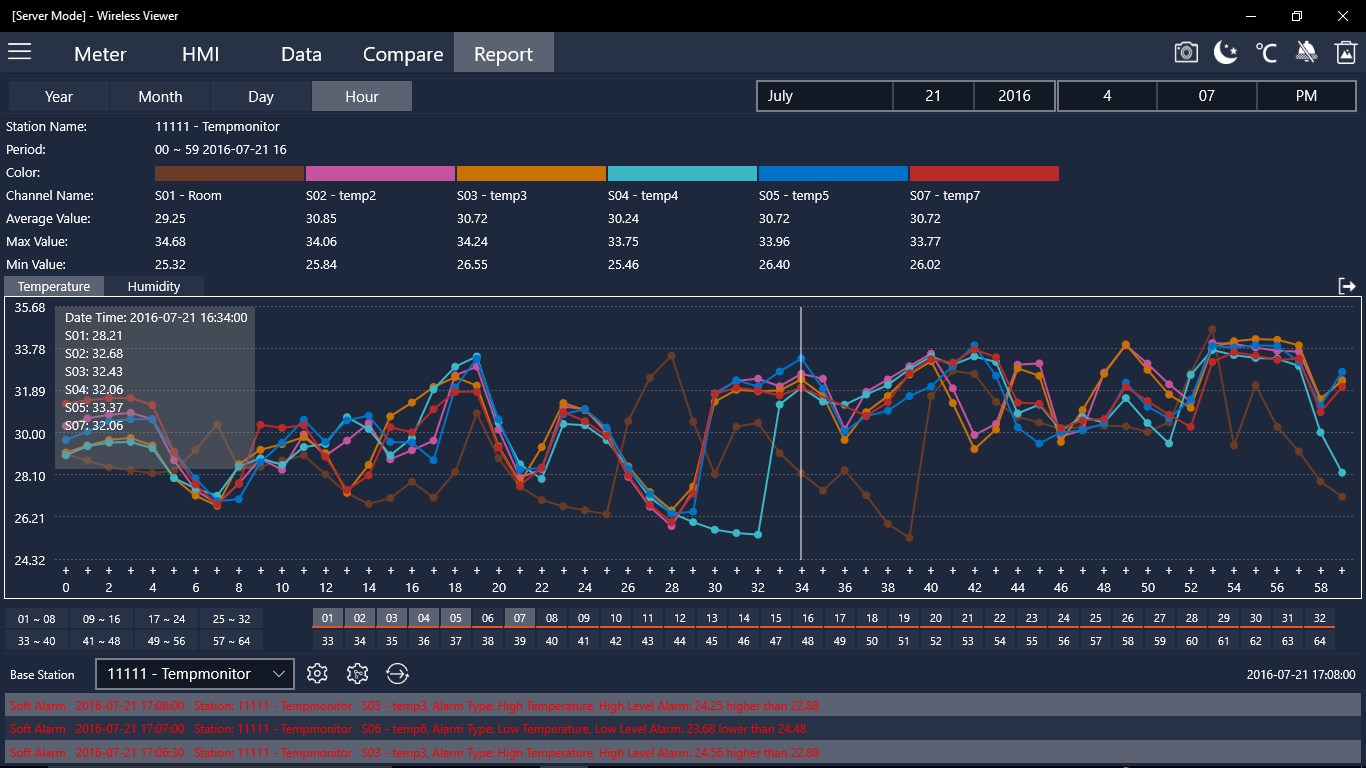Open base station settings gear
Image resolution: width=1366 pixels, height=768 pixels.
(317, 674)
